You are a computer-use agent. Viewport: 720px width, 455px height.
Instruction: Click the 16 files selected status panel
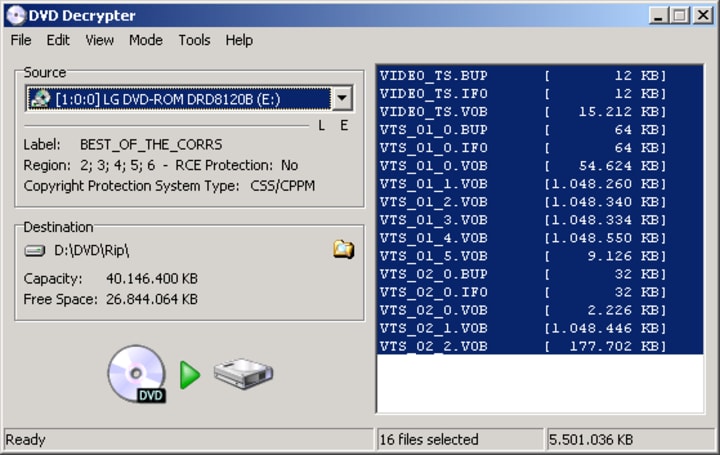click(x=460, y=440)
